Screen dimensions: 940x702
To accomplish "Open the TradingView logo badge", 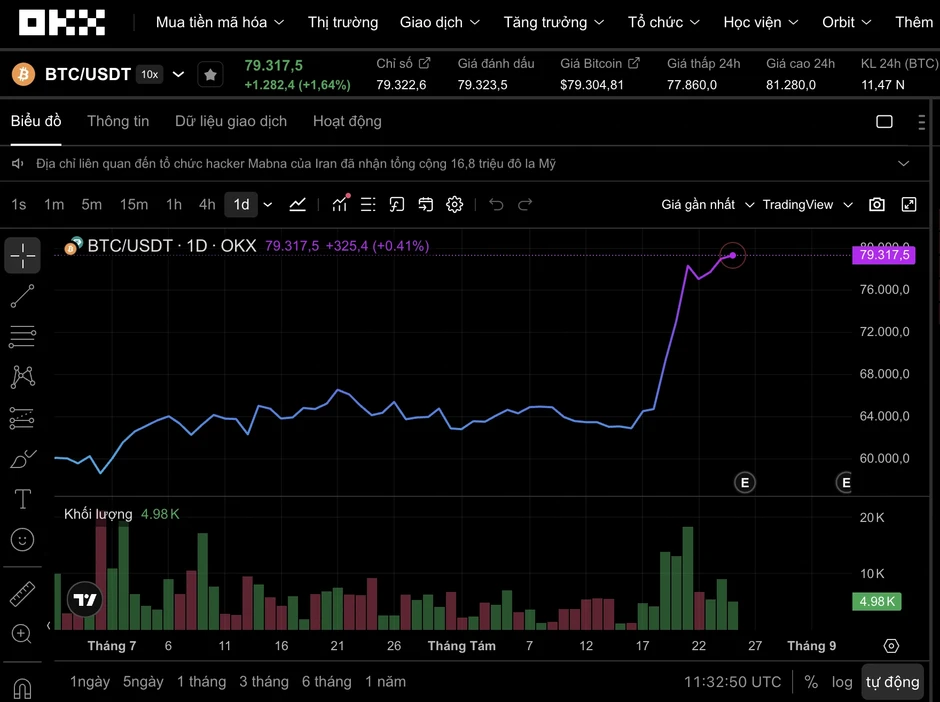I will [85, 599].
